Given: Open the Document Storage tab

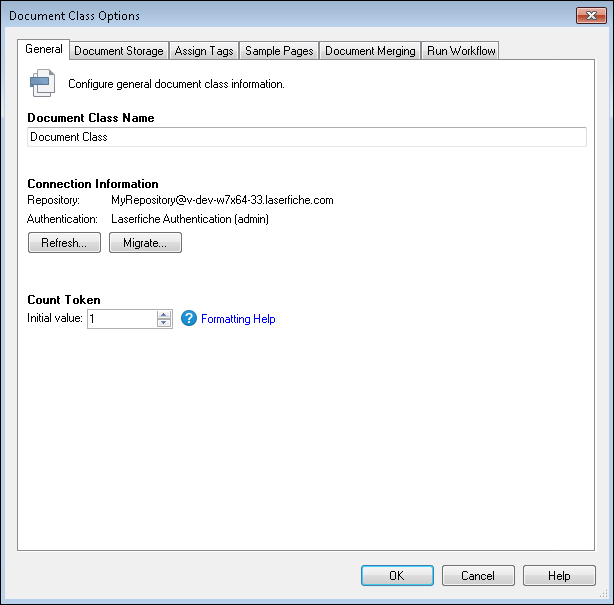Looking at the screenshot, I should tap(119, 51).
